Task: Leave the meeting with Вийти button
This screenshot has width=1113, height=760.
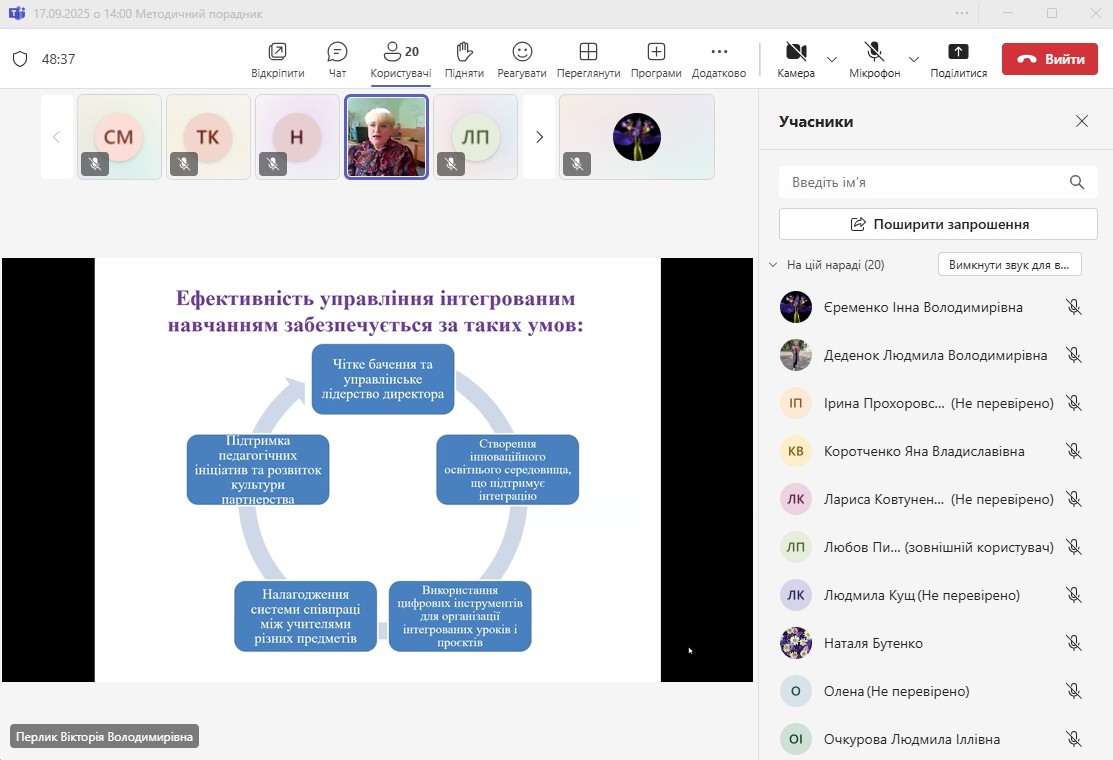Action: (1050, 59)
